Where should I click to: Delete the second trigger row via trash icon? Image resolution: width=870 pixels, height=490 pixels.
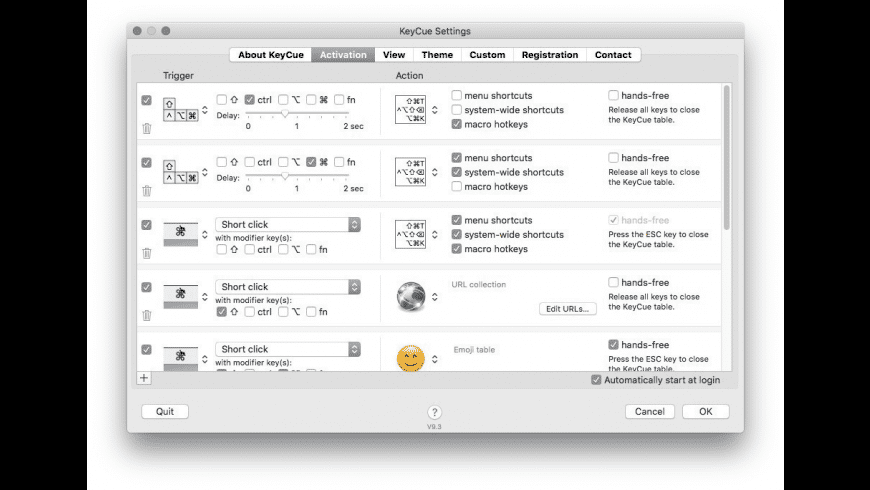[146, 190]
